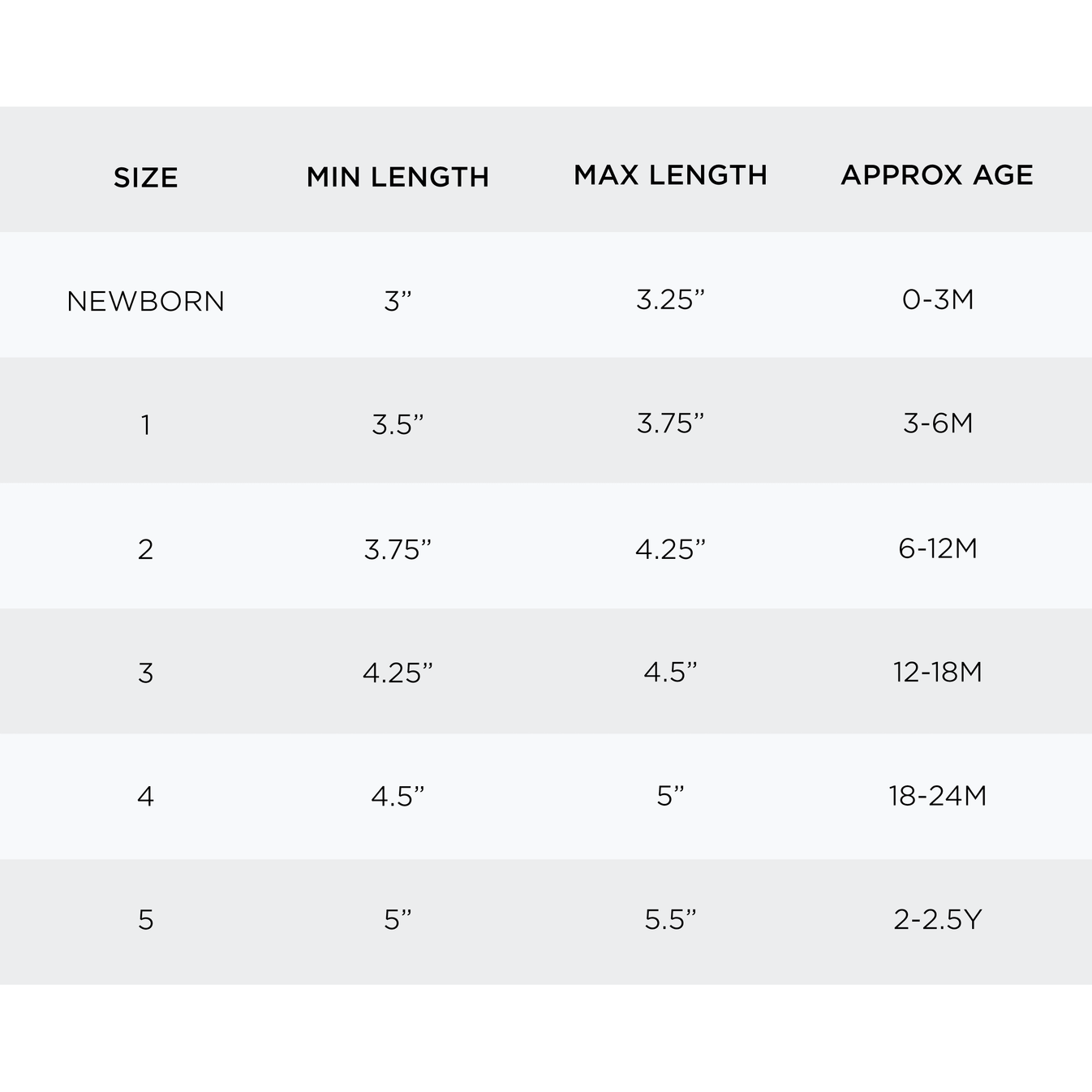Select size 4 in the size column
Screen dimensions: 1092x1092
click(145, 797)
